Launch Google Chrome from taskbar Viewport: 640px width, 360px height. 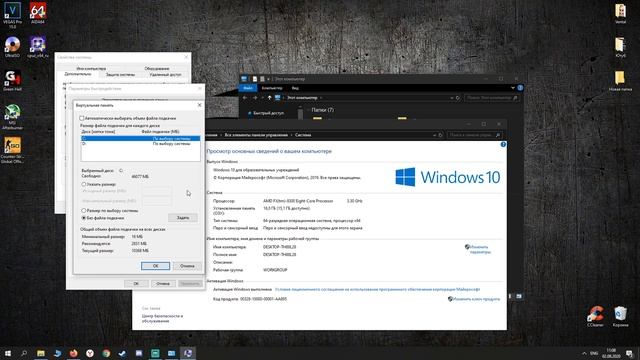106,353
